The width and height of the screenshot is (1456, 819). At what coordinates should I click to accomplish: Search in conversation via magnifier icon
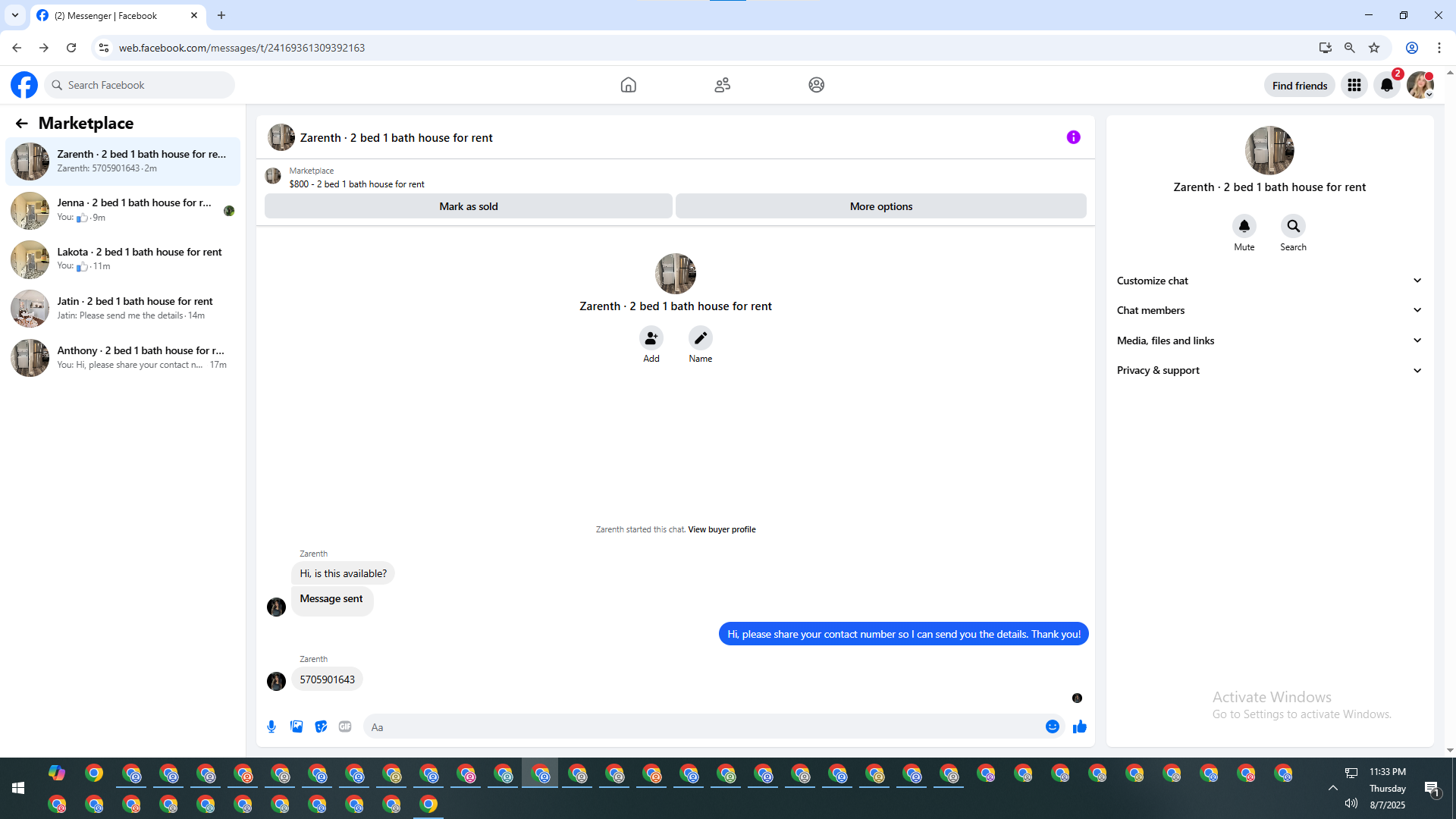[1293, 226]
